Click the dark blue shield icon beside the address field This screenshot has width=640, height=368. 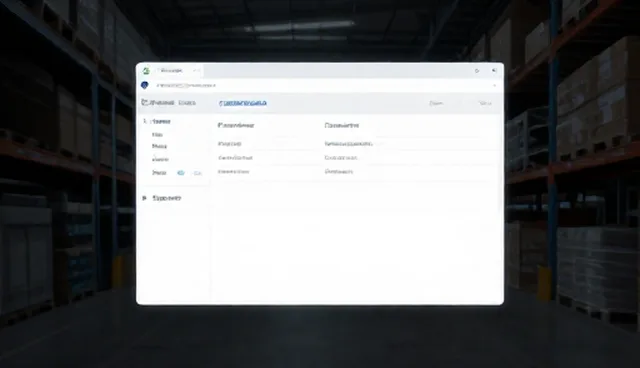coord(144,85)
